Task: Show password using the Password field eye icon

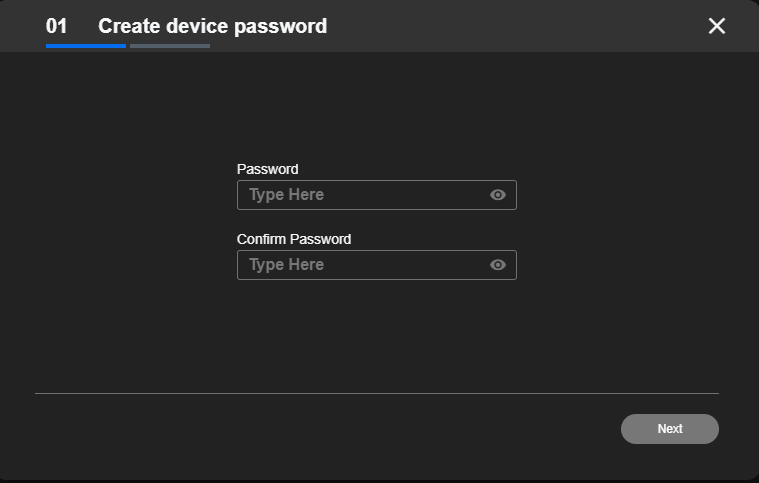Action: click(x=498, y=195)
